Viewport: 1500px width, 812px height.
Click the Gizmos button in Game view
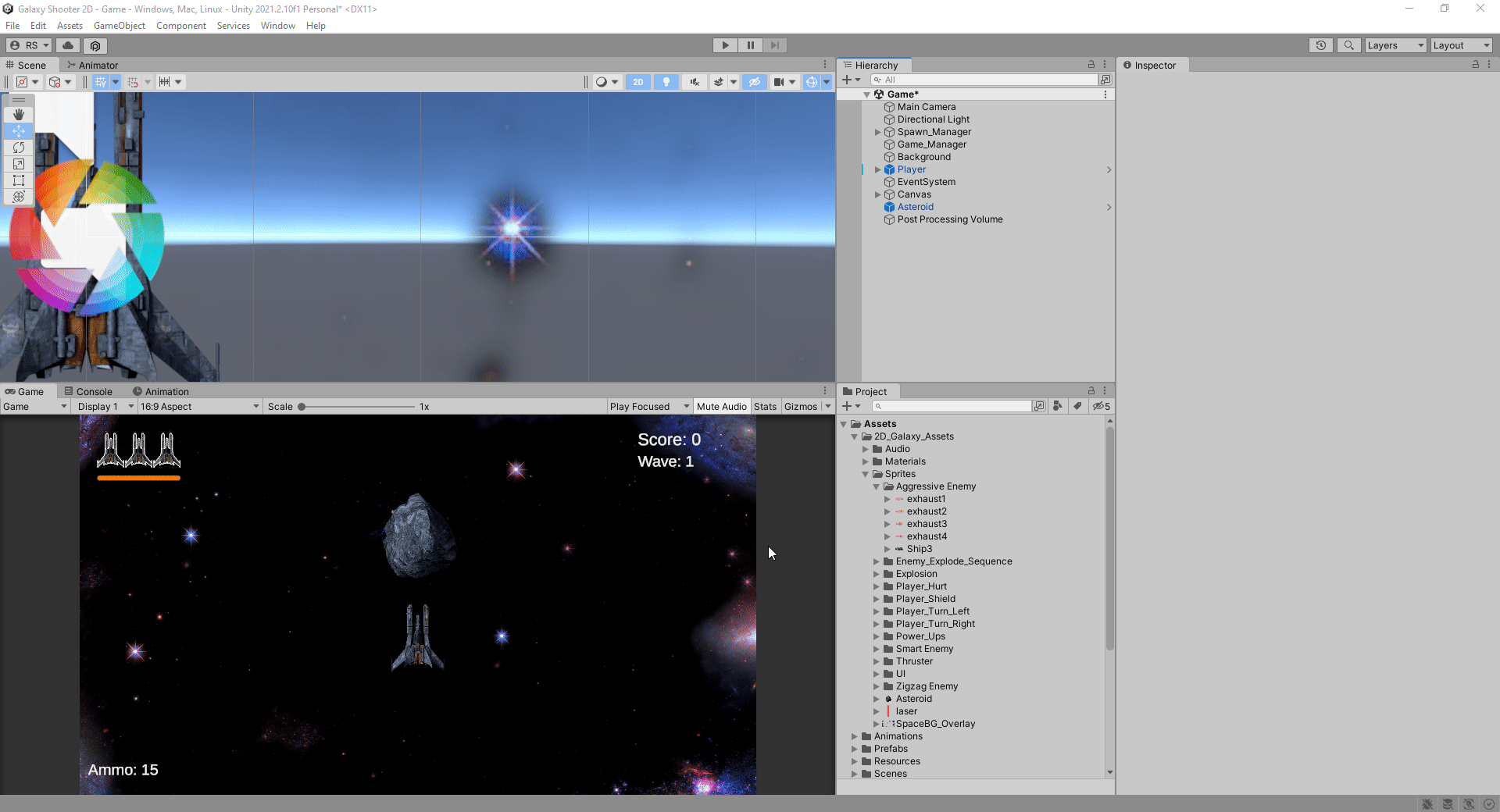801,406
